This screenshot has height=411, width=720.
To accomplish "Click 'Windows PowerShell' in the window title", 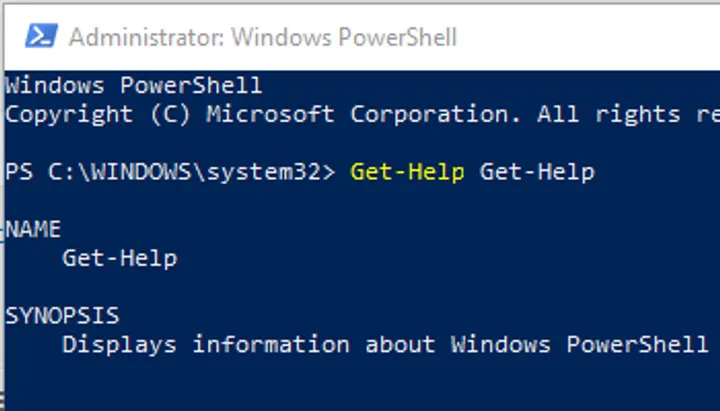I will [344, 38].
